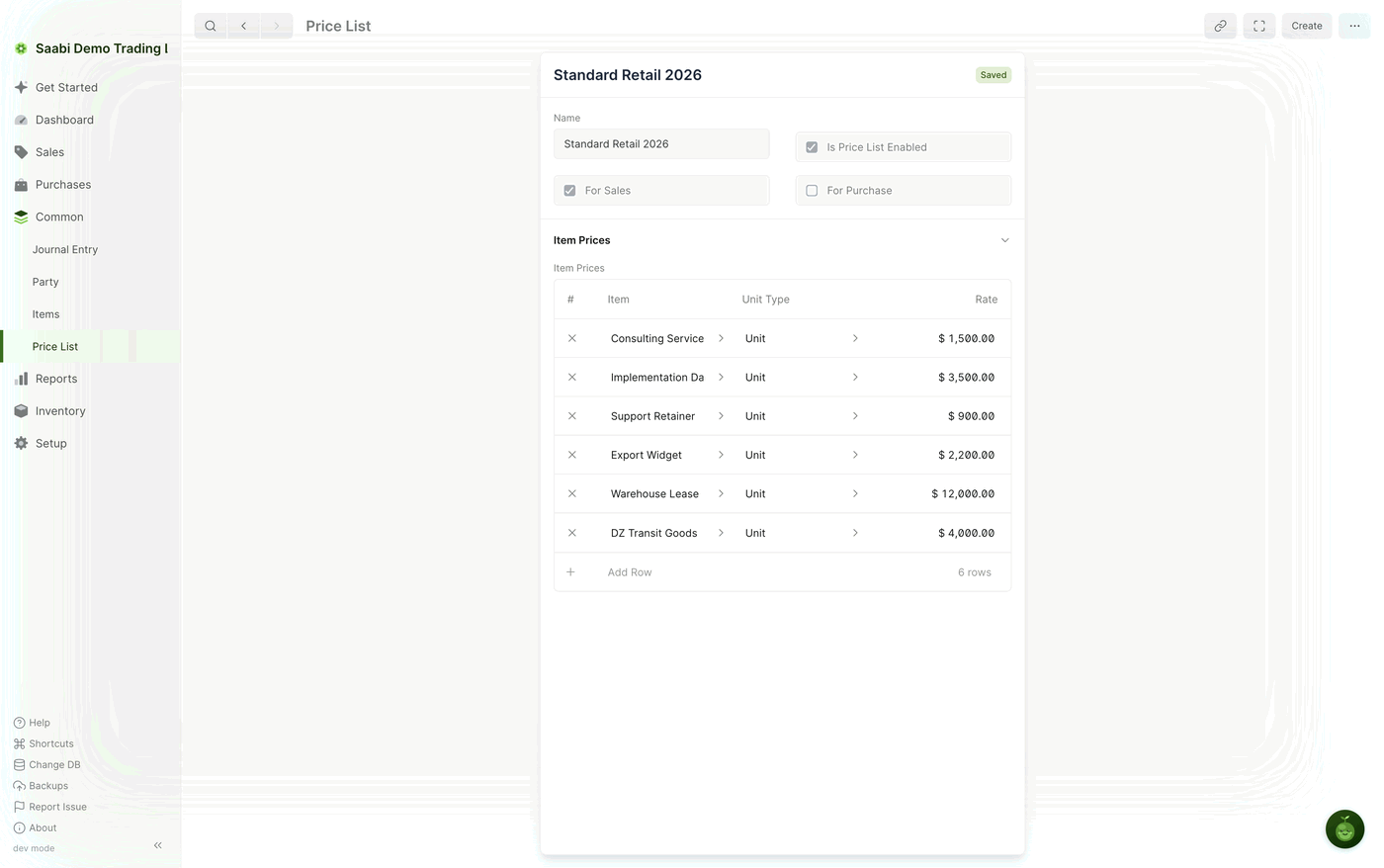Select Journal Entry under Common
Viewport: 1384px width, 868px height.
tap(90, 249)
